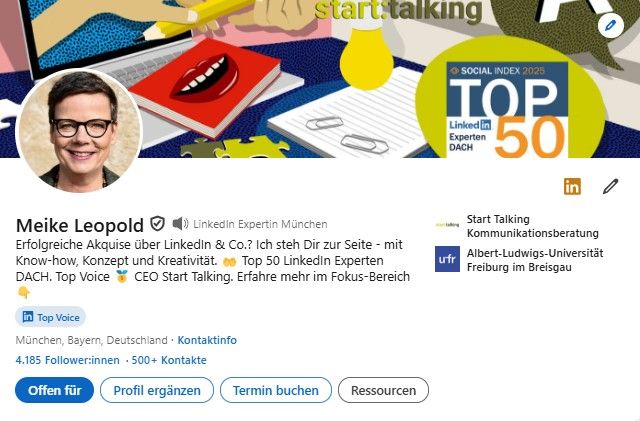The width and height of the screenshot is (640, 421).
Task: Click the gold LinkedIn Premium icon
Action: pyautogui.click(x=572, y=186)
